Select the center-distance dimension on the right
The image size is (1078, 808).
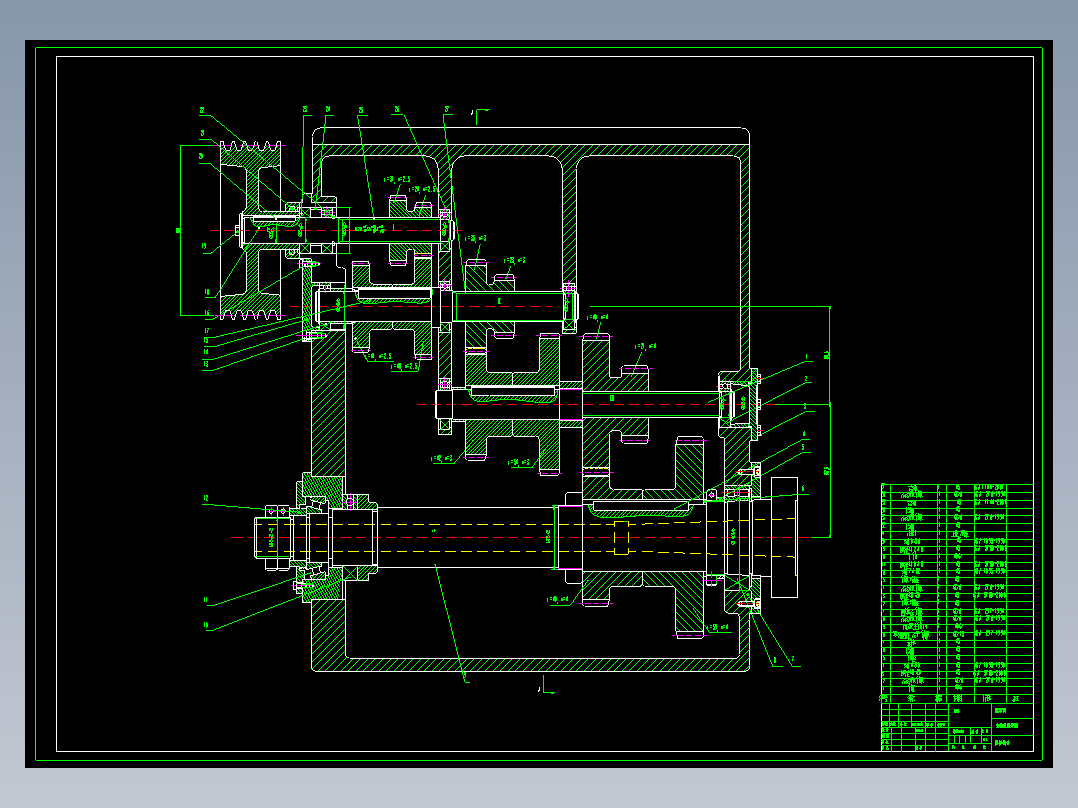[x=830, y=422]
